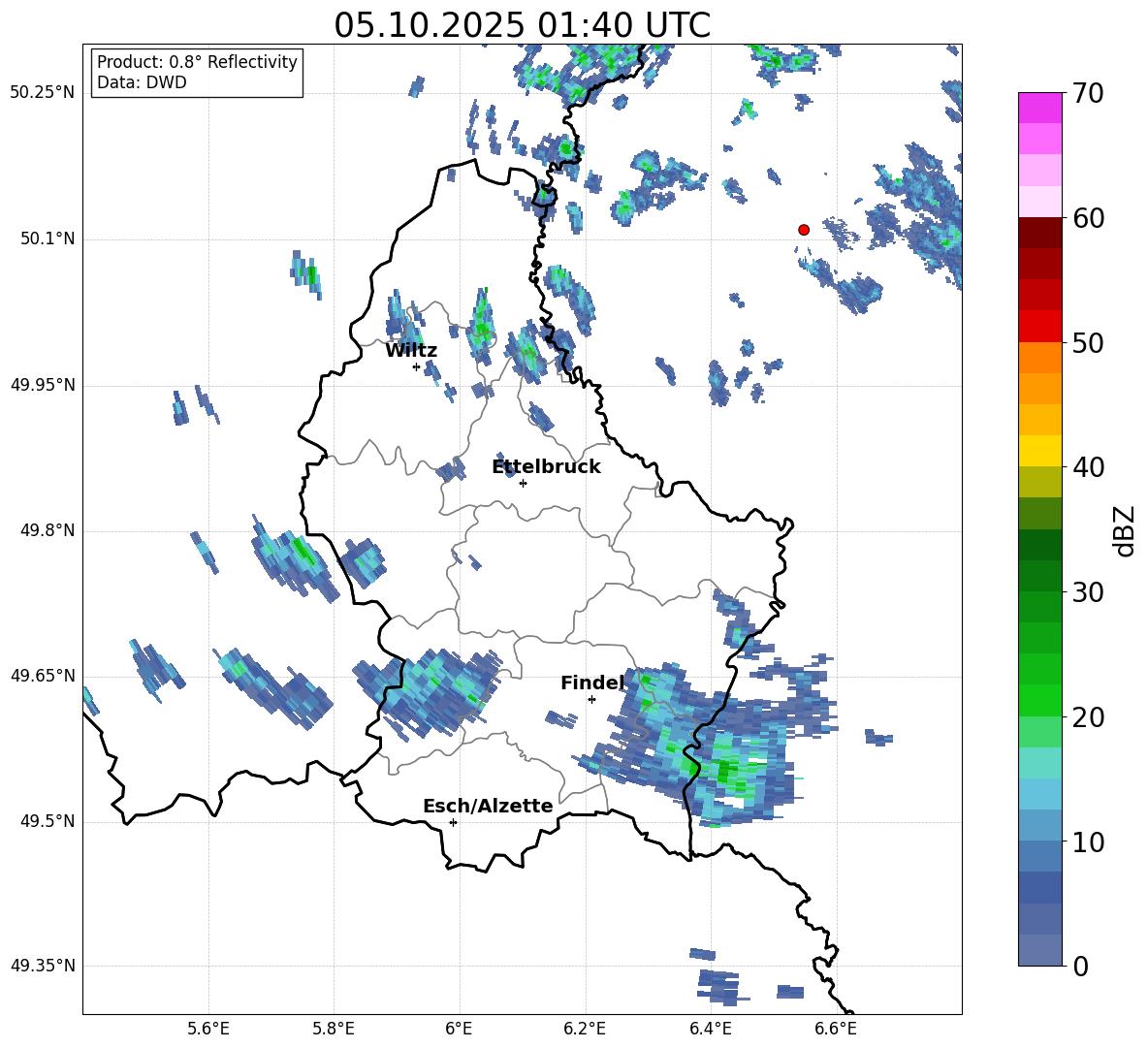This screenshot has height=1048, width=1148.
Task: Click the Wiltz station cross marker
Action: 416,366
